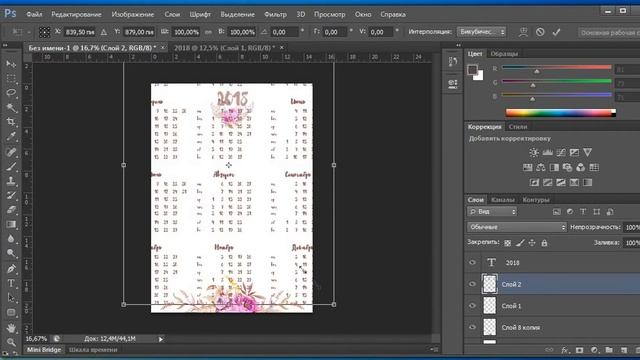Open the layer filter type dropdown Вид
Viewport: 640px width, 360px height.
492,211
